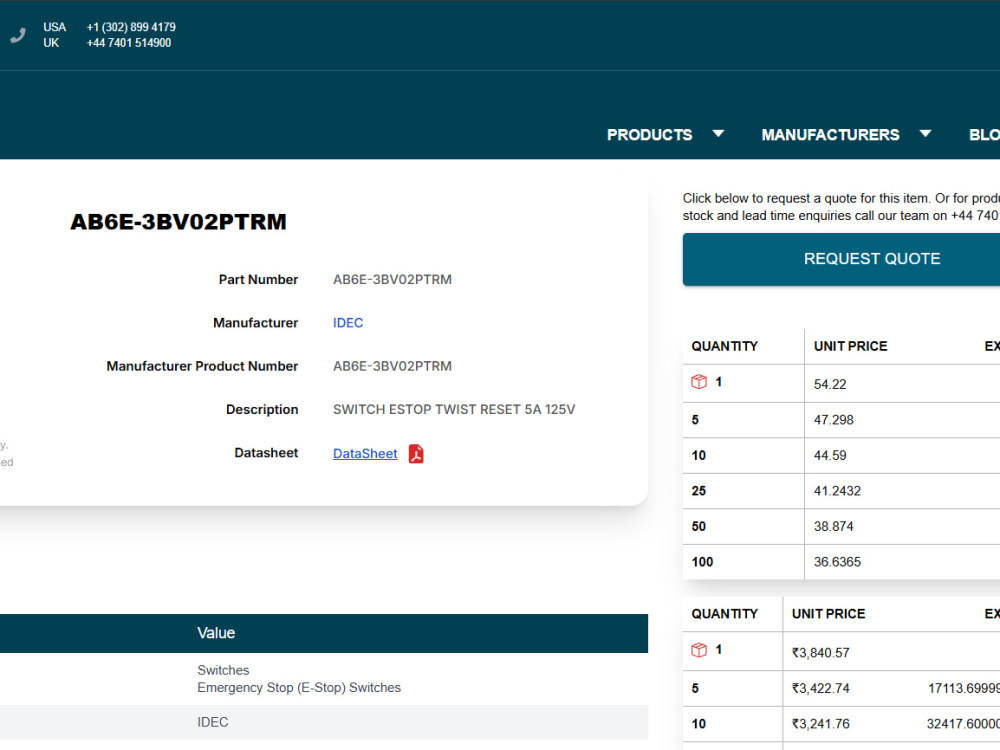The width and height of the screenshot is (1000, 750).
Task: Open the red PDF datasheet icon
Action: tap(416, 453)
